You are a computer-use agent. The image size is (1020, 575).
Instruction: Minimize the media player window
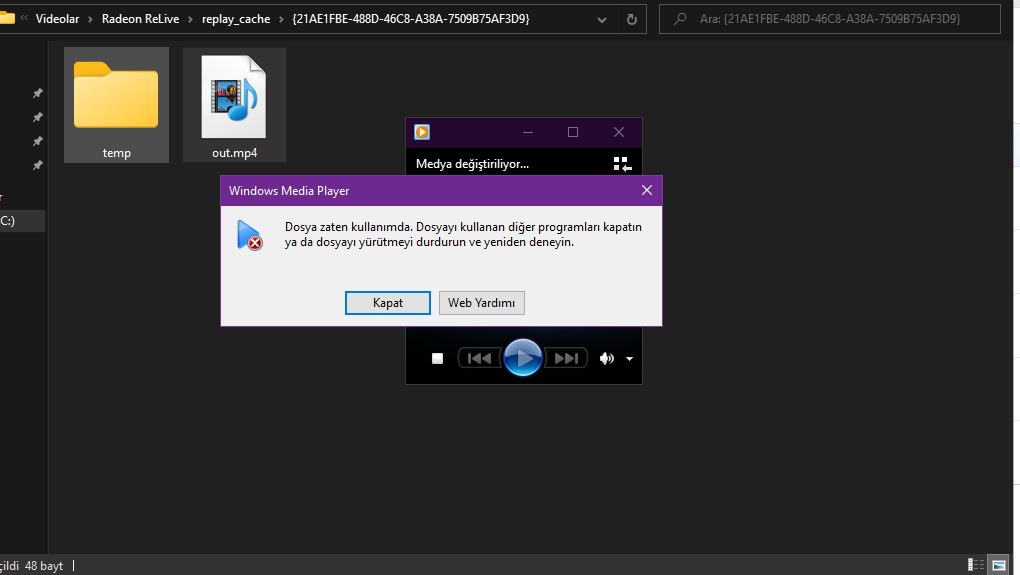(x=528, y=132)
